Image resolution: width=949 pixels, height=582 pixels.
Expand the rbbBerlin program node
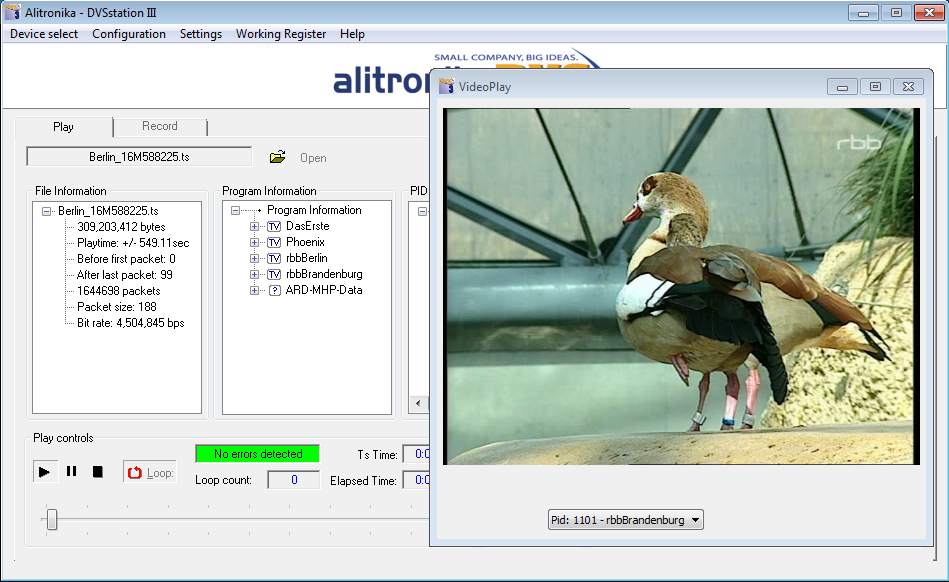(x=254, y=258)
